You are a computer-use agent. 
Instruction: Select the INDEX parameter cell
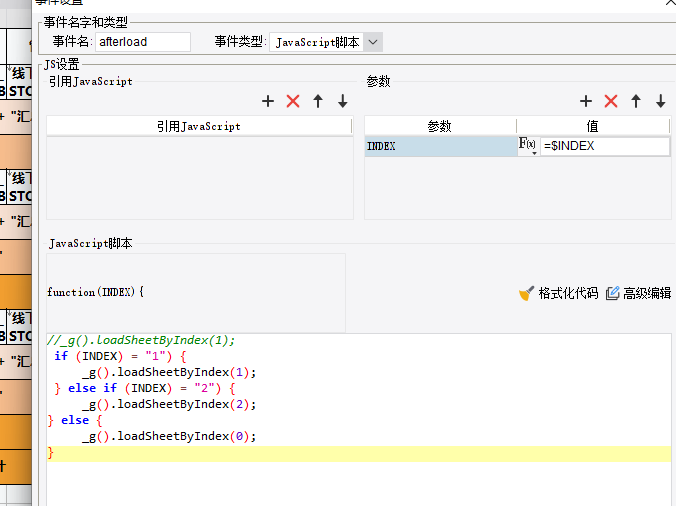pyautogui.click(x=441, y=146)
